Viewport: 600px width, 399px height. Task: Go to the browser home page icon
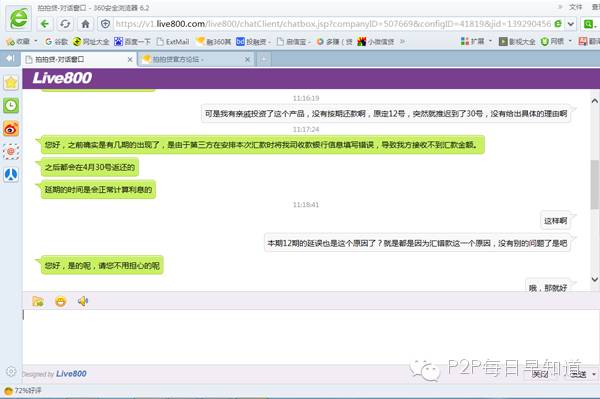point(85,24)
